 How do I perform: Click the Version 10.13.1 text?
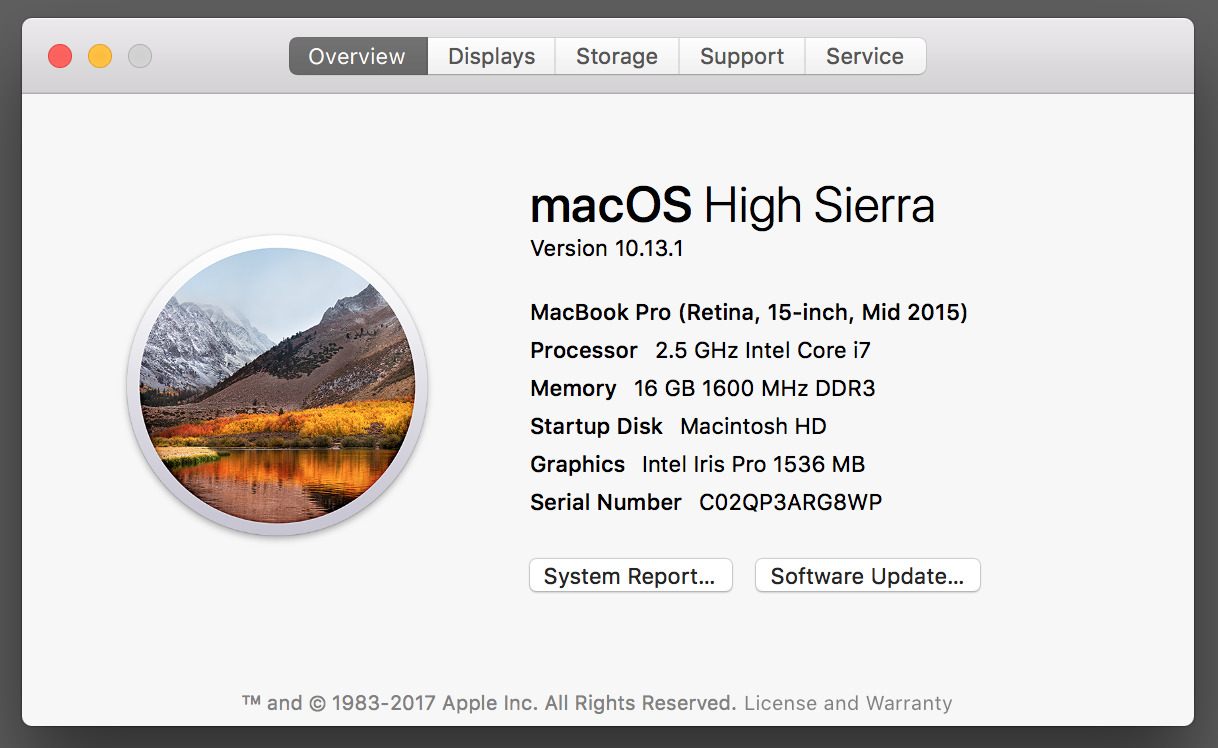click(606, 248)
